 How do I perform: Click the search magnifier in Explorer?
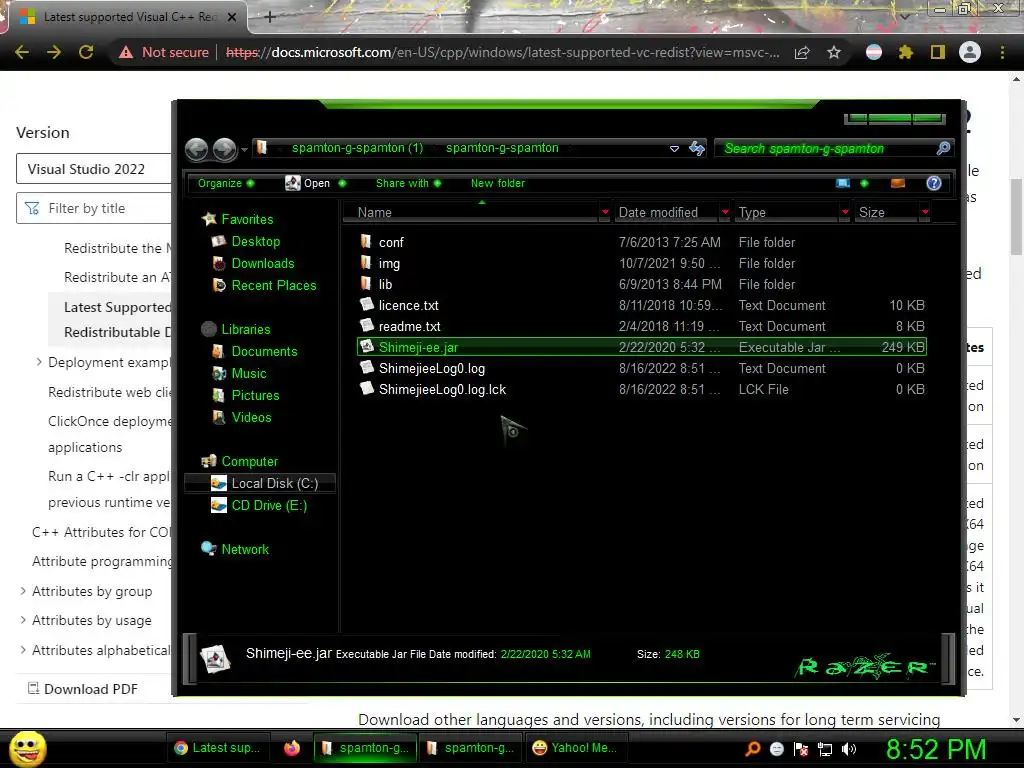coord(943,148)
